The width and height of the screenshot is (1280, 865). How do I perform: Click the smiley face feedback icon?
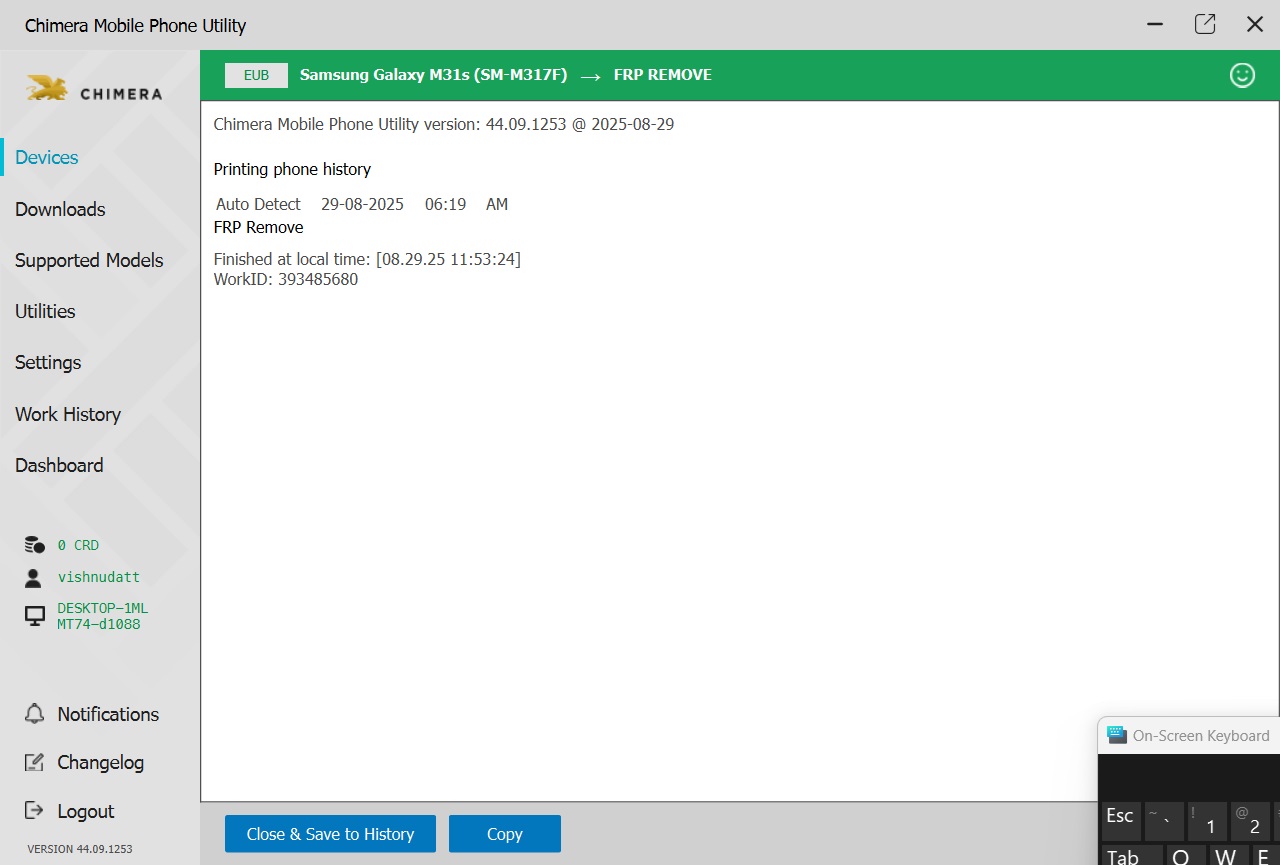click(1242, 75)
